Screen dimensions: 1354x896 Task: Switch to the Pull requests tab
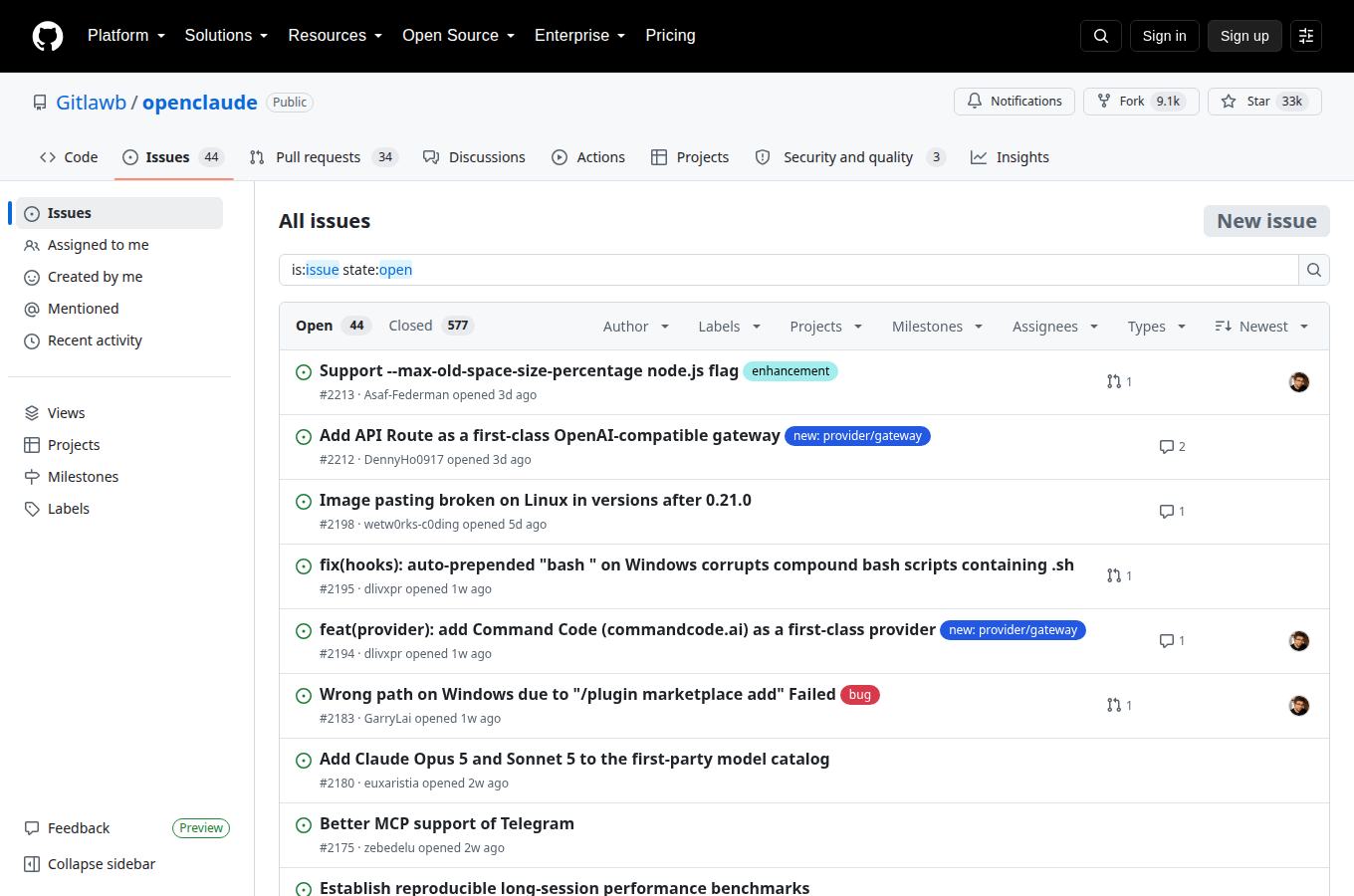(x=324, y=157)
